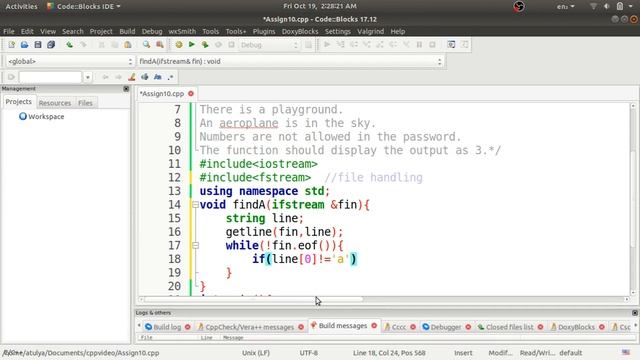Switch to the Closed files list tab

pos(509,327)
